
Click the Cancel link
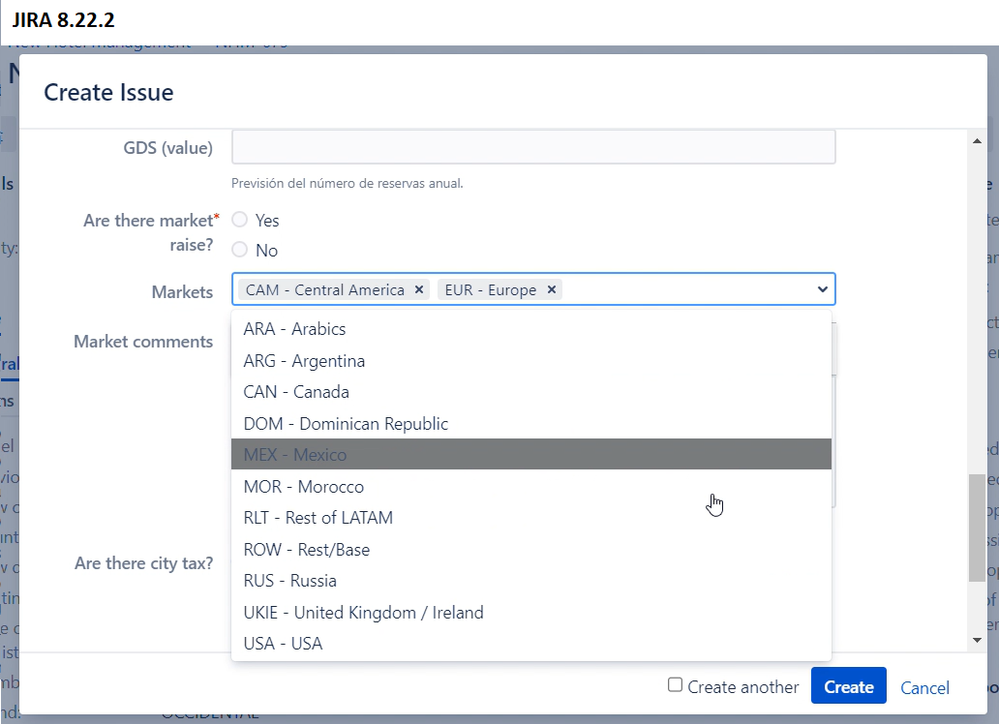pos(924,687)
